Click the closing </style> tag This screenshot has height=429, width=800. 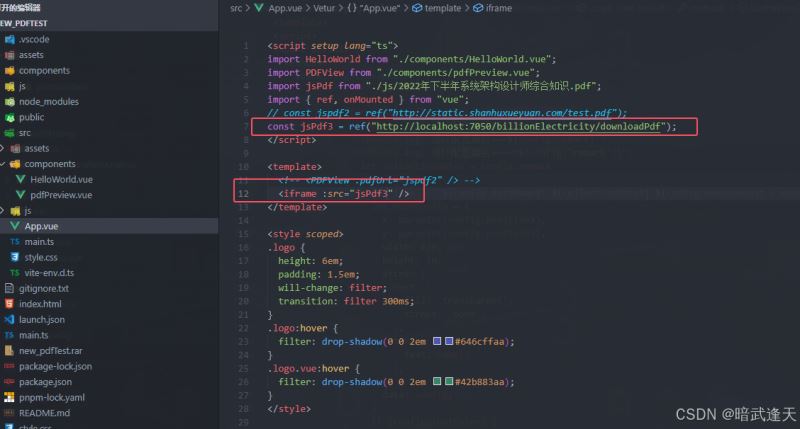289,409
